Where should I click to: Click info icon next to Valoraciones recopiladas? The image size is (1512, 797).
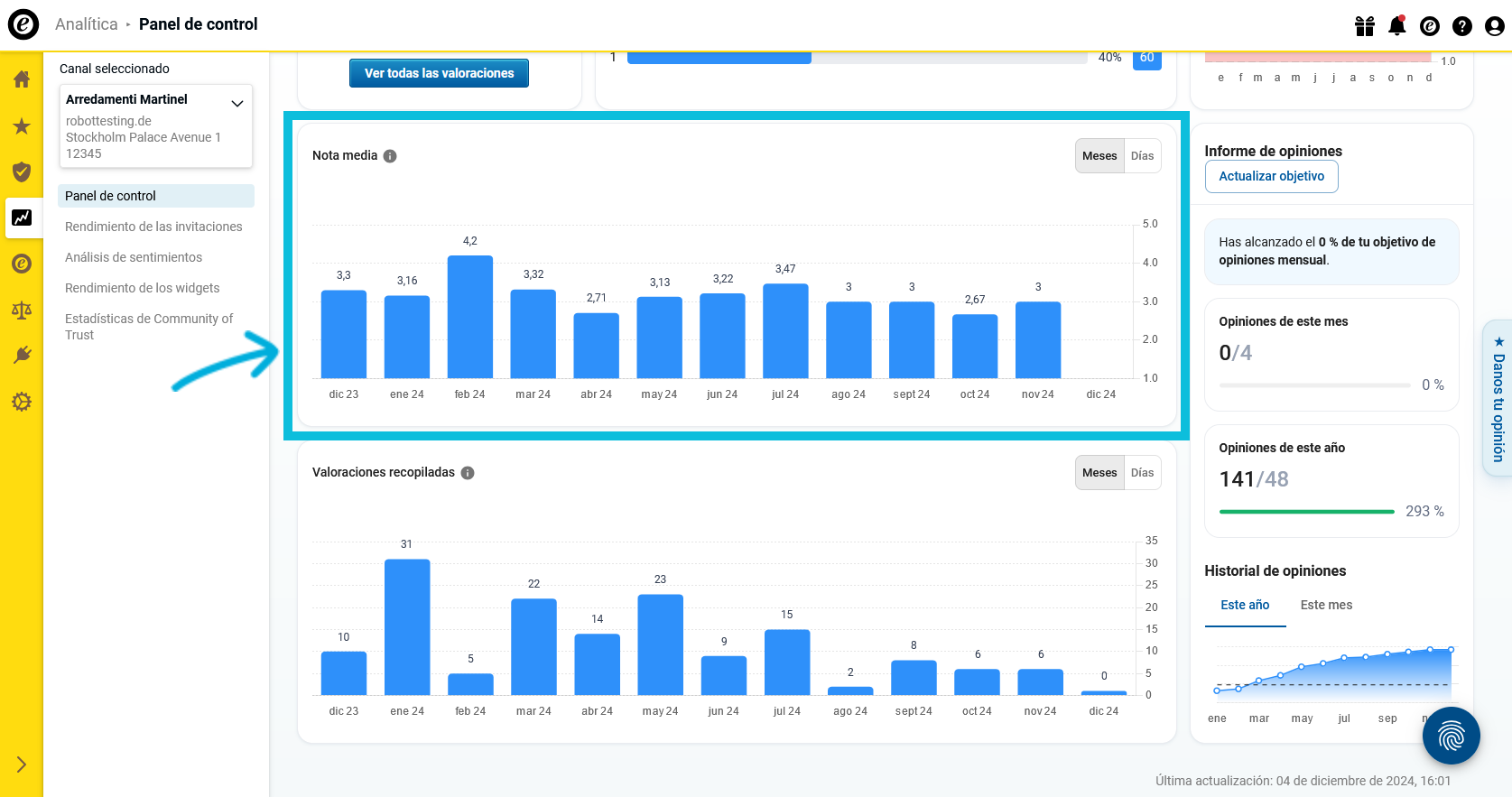point(468,473)
